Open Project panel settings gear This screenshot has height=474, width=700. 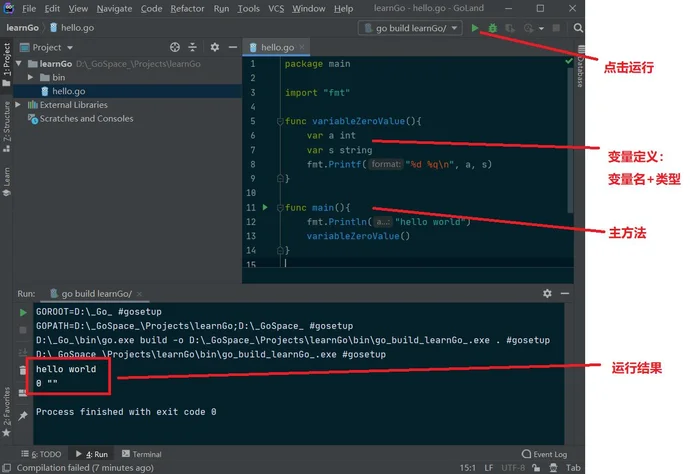[x=214, y=47]
